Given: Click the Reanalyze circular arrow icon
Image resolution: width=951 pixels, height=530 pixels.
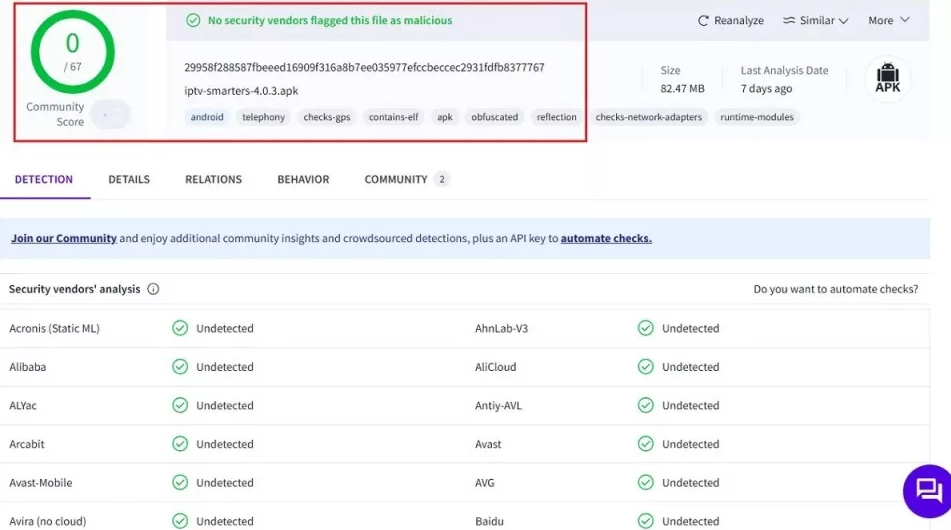Looking at the screenshot, I should (x=703, y=21).
